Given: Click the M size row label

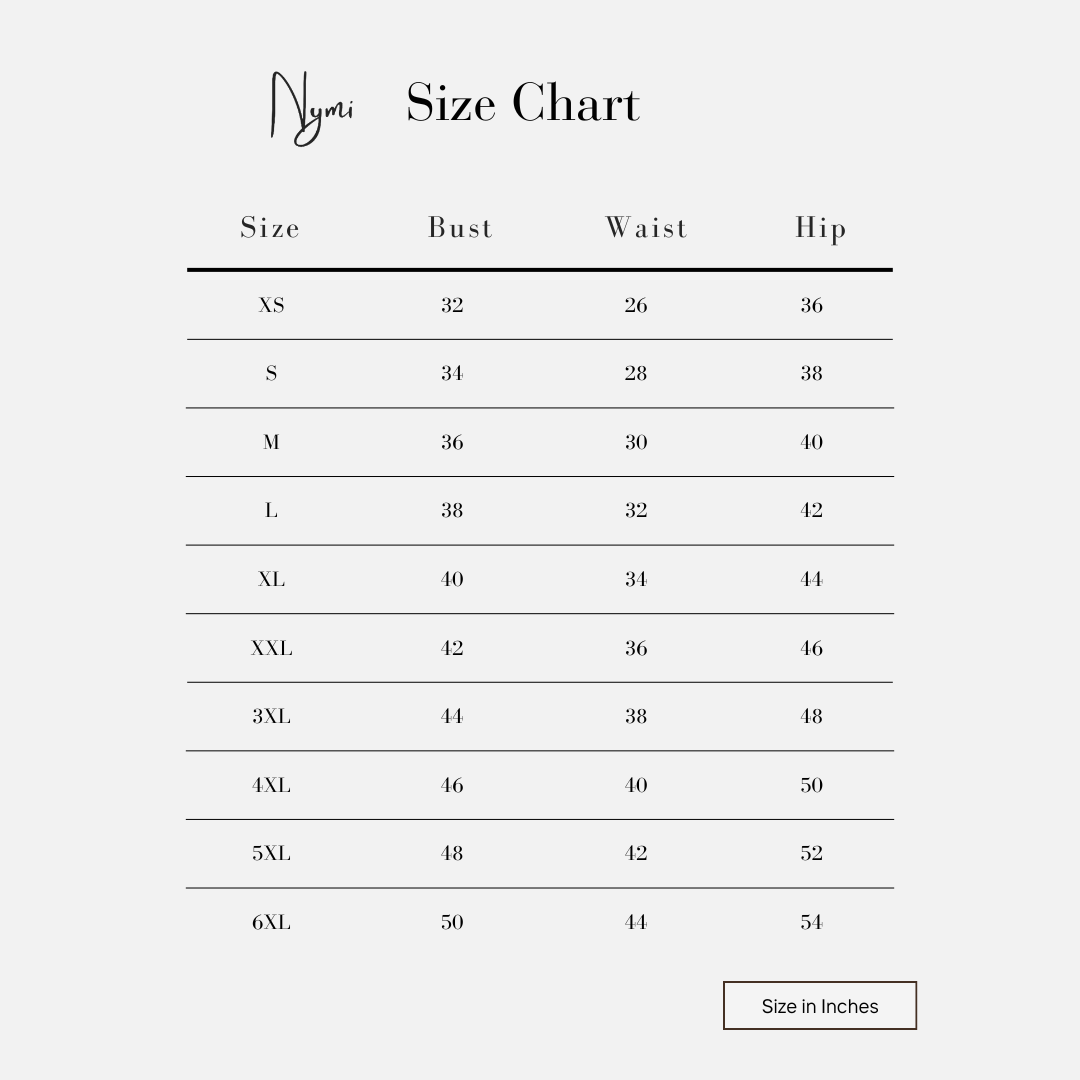Looking at the screenshot, I should pyautogui.click(x=271, y=442).
